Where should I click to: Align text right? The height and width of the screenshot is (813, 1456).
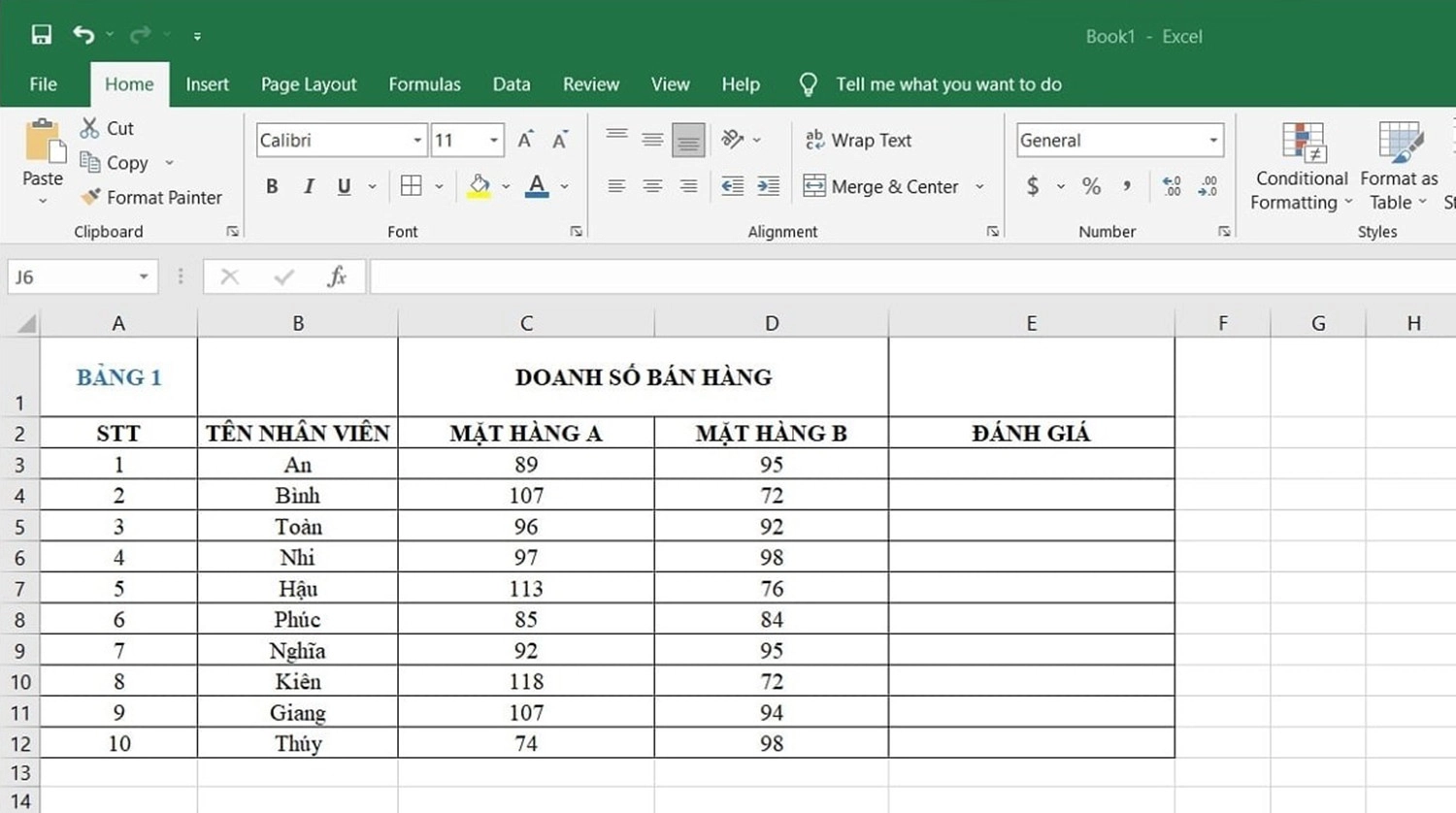(x=688, y=186)
